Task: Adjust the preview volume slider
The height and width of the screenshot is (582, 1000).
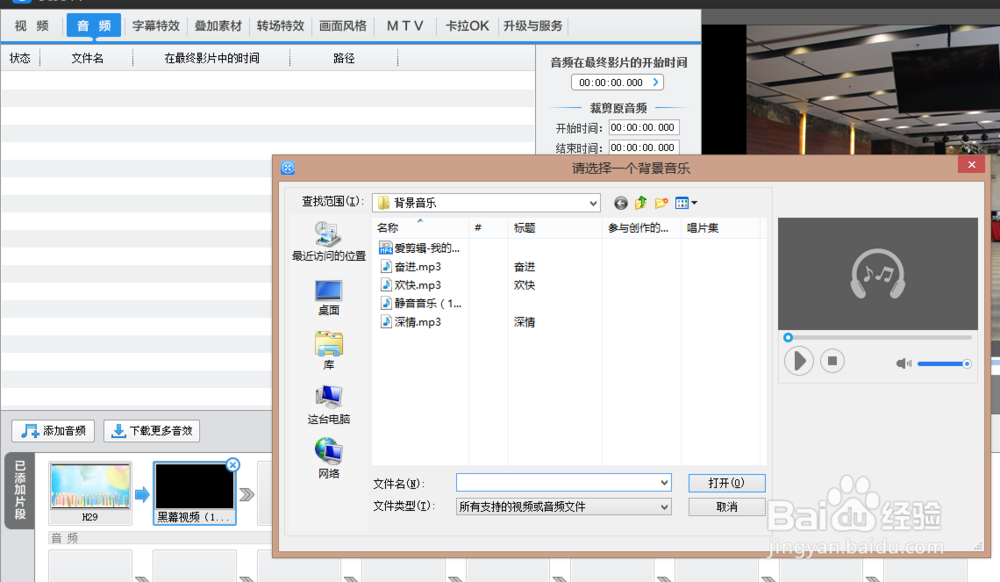Action: (x=944, y=363)
